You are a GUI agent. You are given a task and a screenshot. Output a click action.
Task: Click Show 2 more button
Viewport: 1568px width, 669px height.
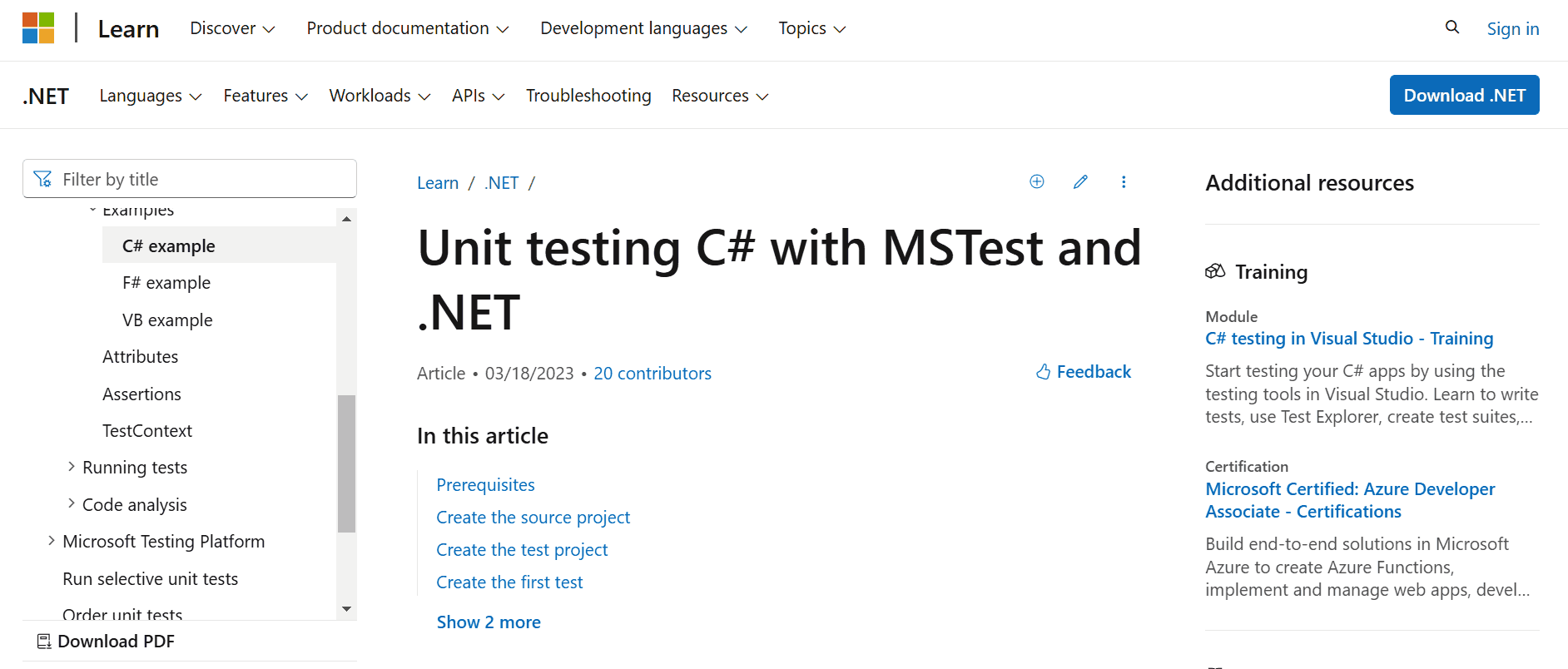[x=489, y=622]
